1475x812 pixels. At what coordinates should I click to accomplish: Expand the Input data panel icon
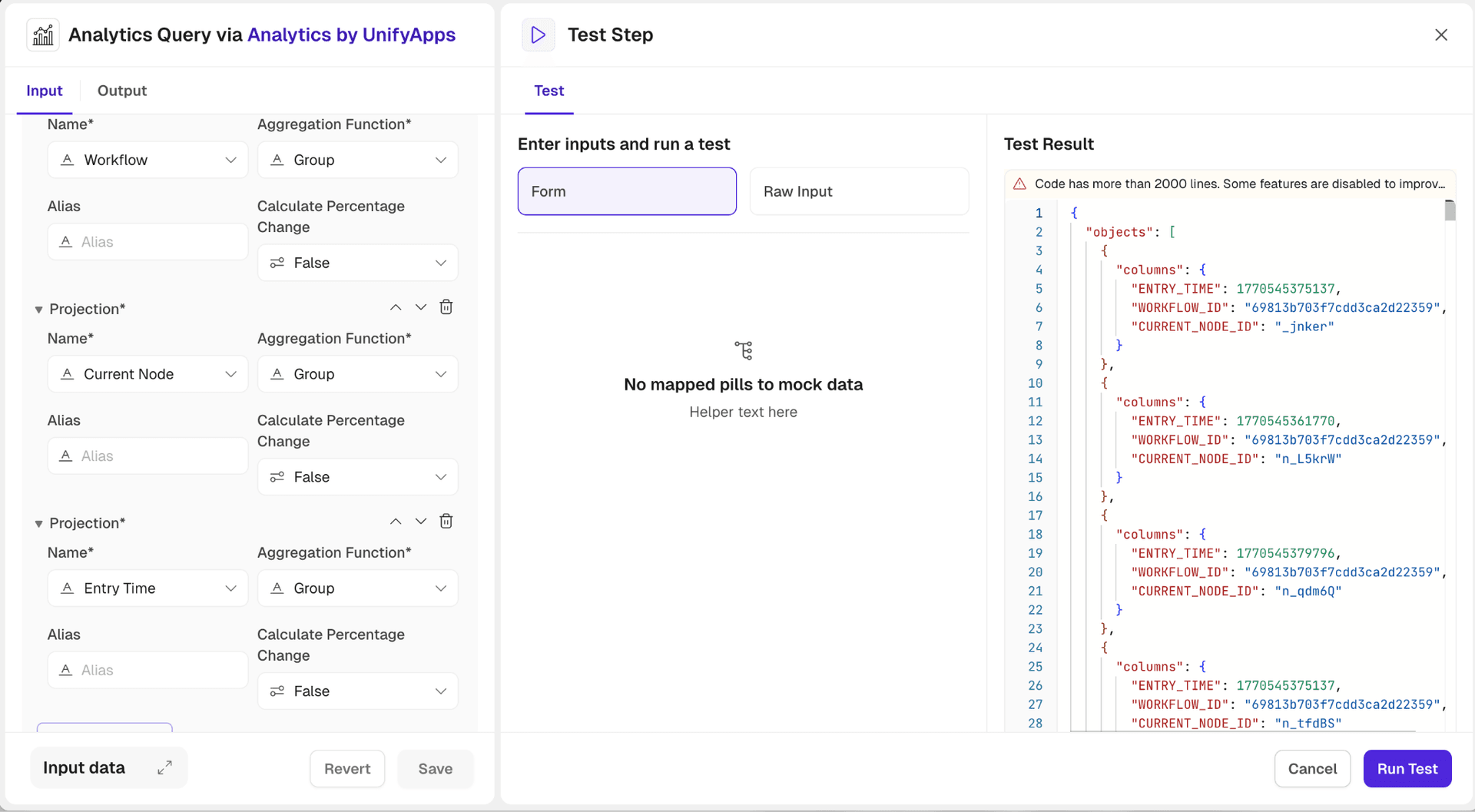164,767
